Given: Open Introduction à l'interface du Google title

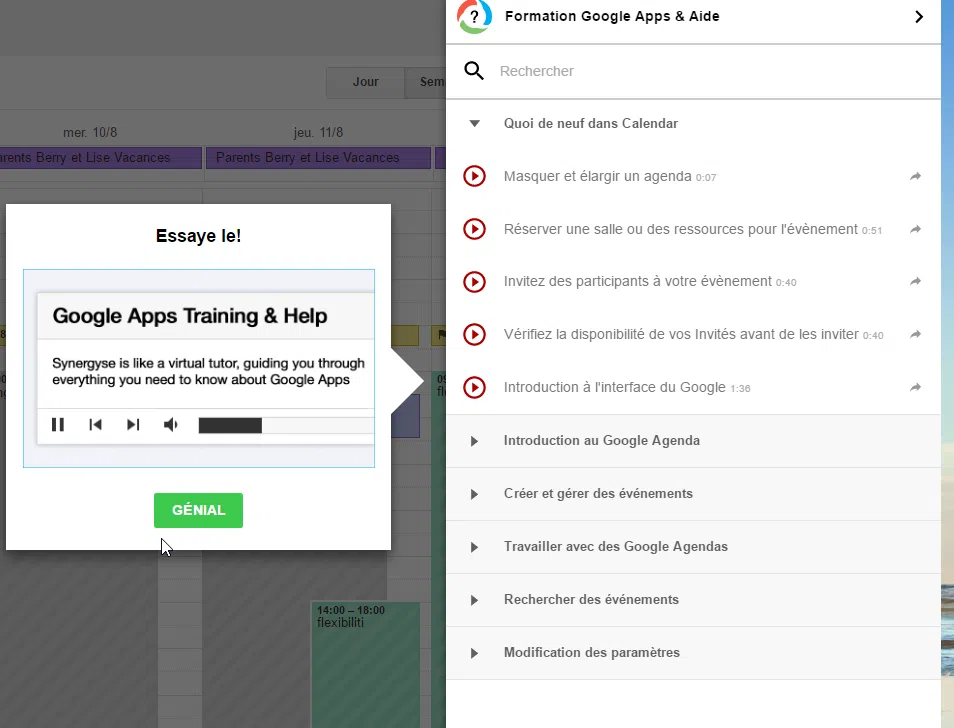Looking at the screenshot, I should [615, 387].
